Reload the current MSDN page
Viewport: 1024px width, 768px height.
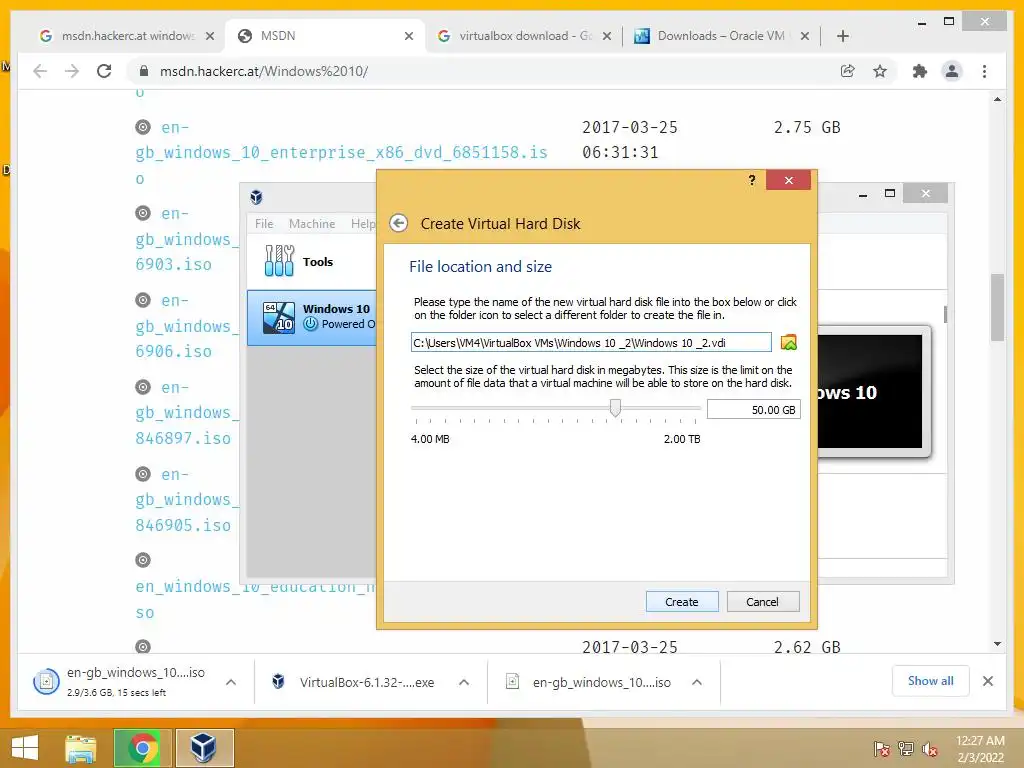click(x=104, y=71)
